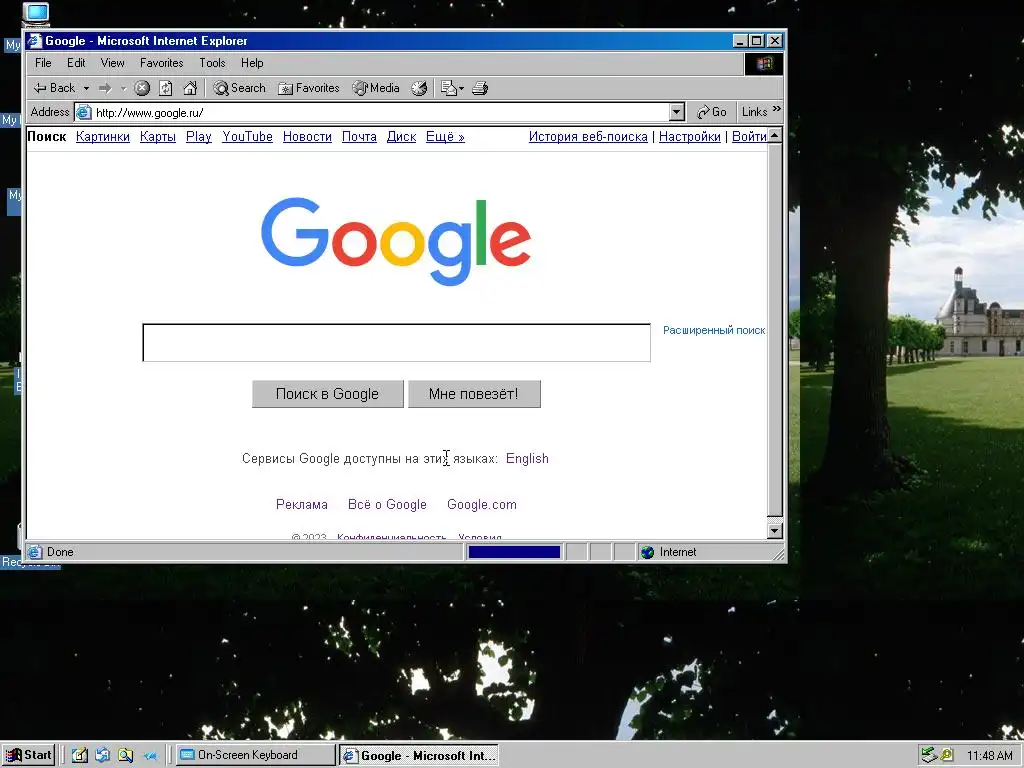Stop page loading with the Stop icon
The width and height of the screenshot is (1024, 768).
142,88
